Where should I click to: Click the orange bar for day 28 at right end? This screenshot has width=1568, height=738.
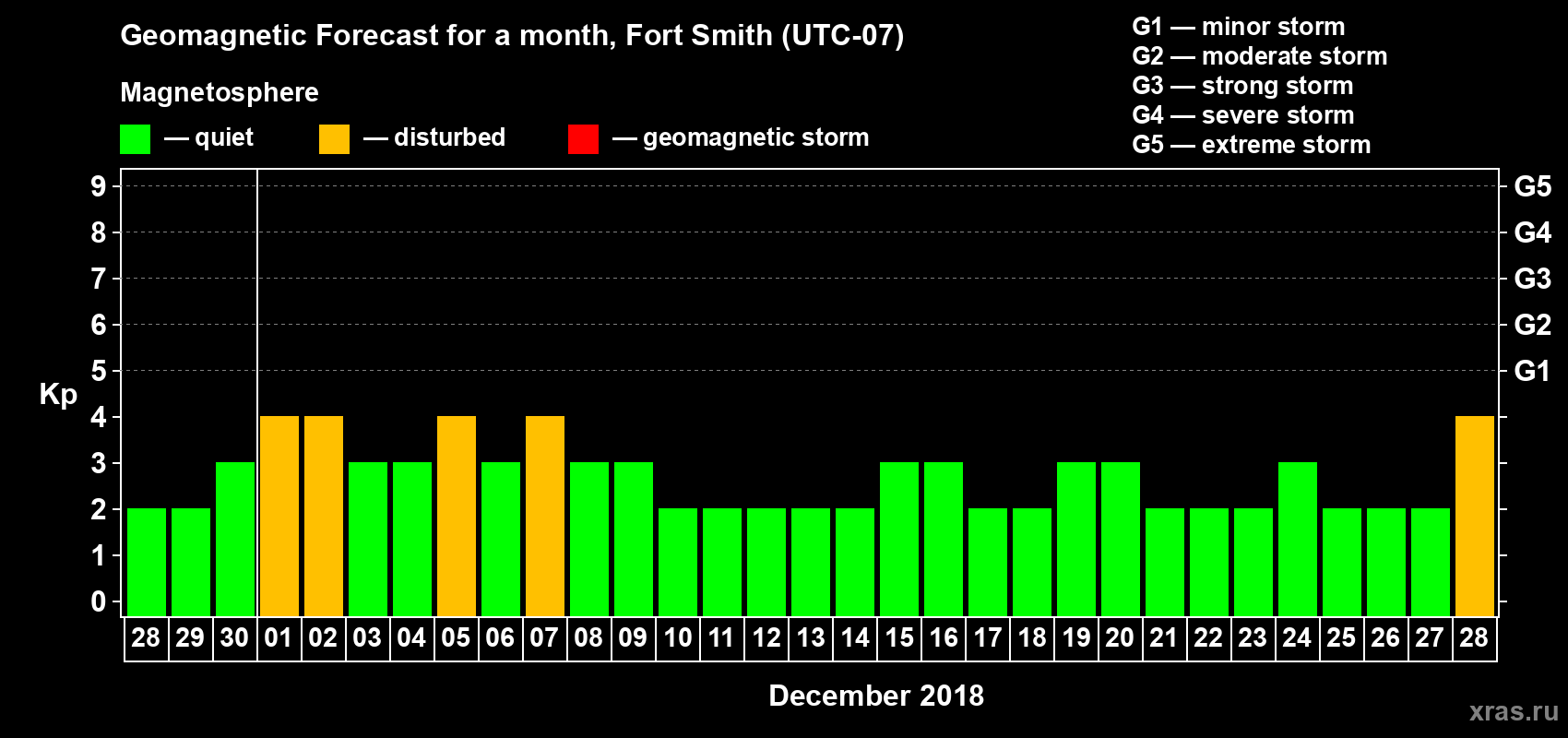[1475, 516]
